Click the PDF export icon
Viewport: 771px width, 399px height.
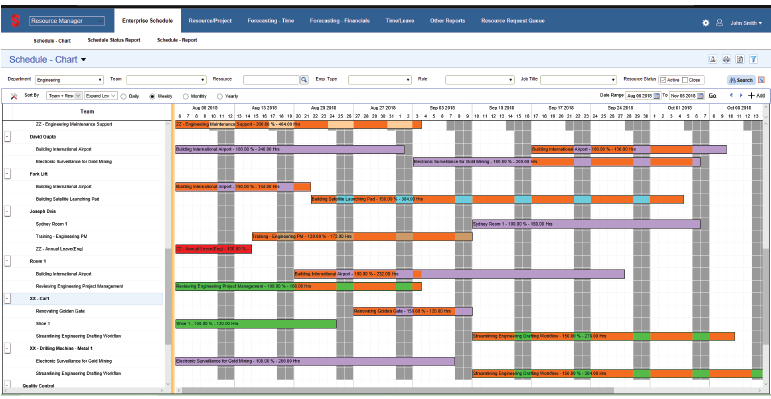[x=712, y=60]
